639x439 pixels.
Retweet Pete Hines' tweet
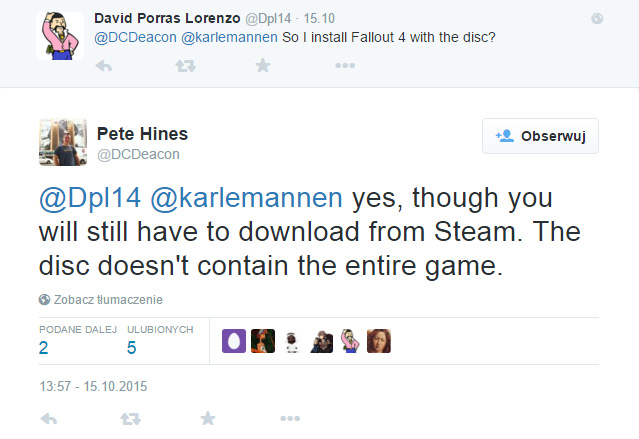(x=130, y=418)
